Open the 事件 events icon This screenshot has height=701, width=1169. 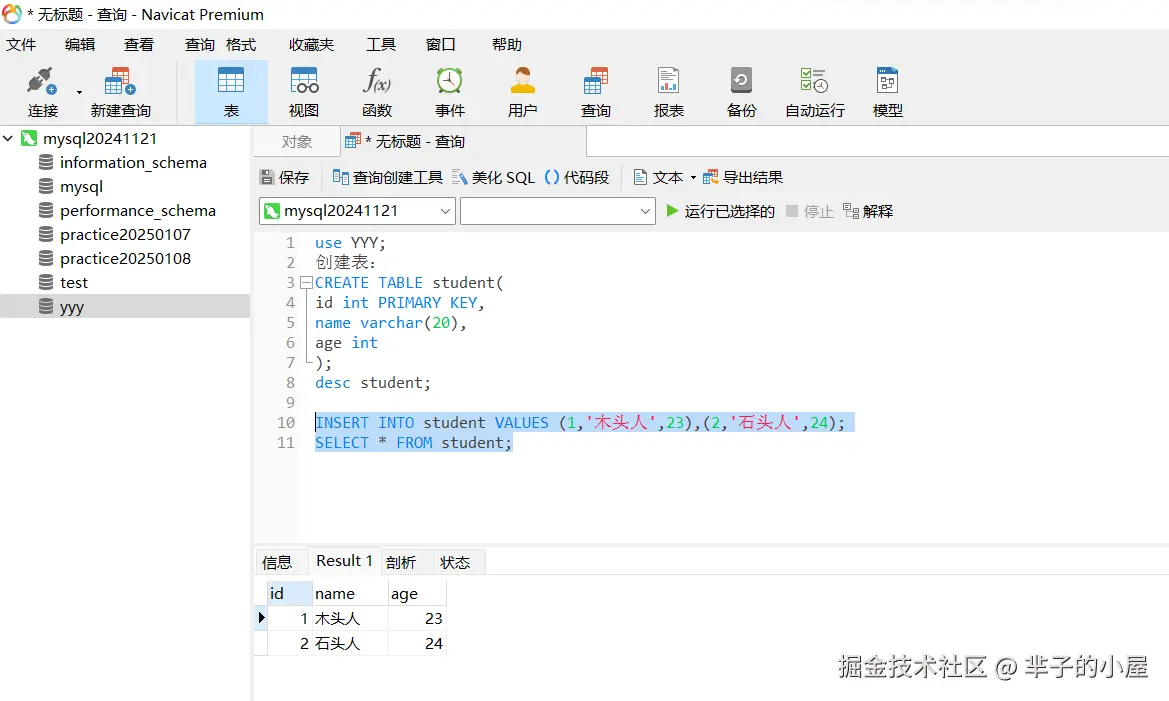[x=450, y=92]
